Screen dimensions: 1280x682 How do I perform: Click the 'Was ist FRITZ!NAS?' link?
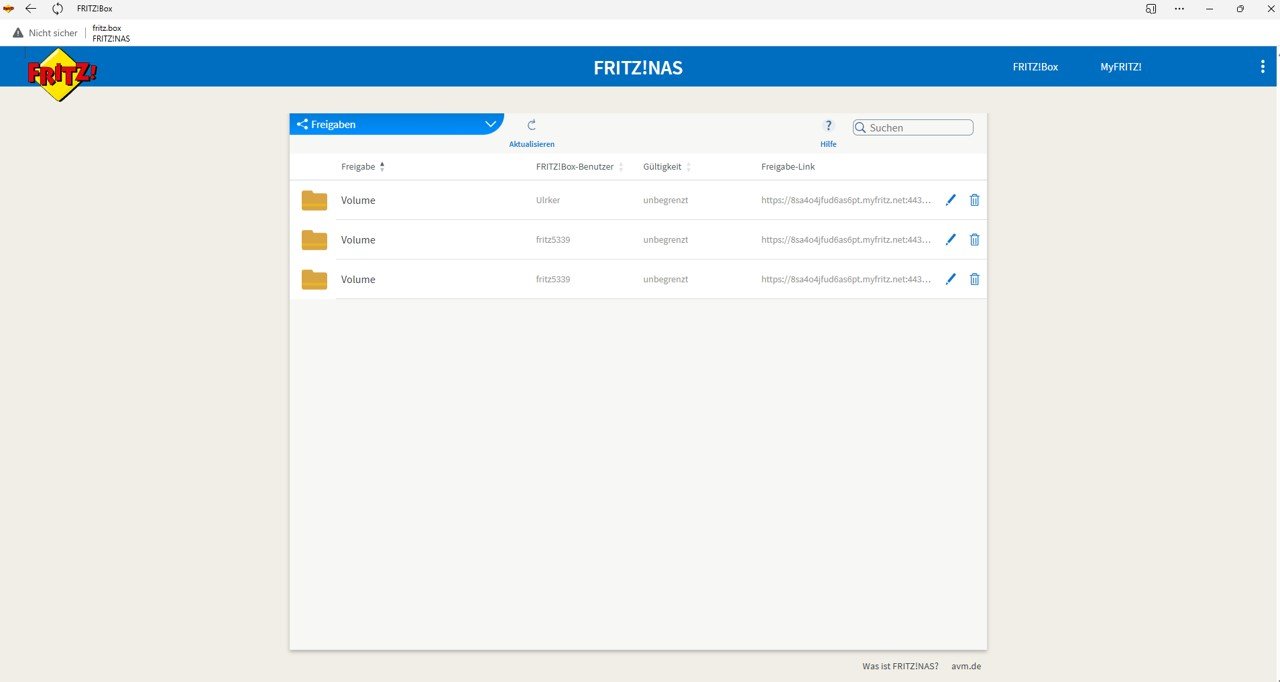(x=900, y=666)
